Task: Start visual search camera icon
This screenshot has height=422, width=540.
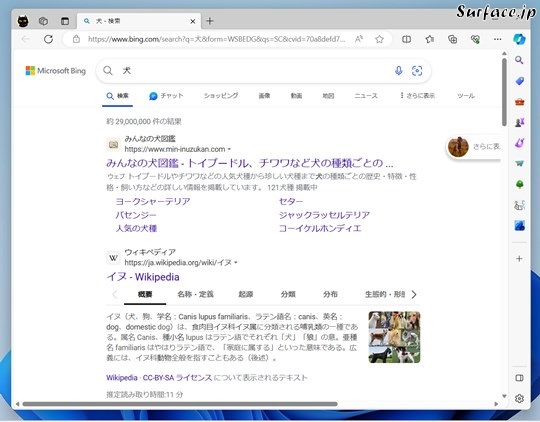Action: pos(417,71)
